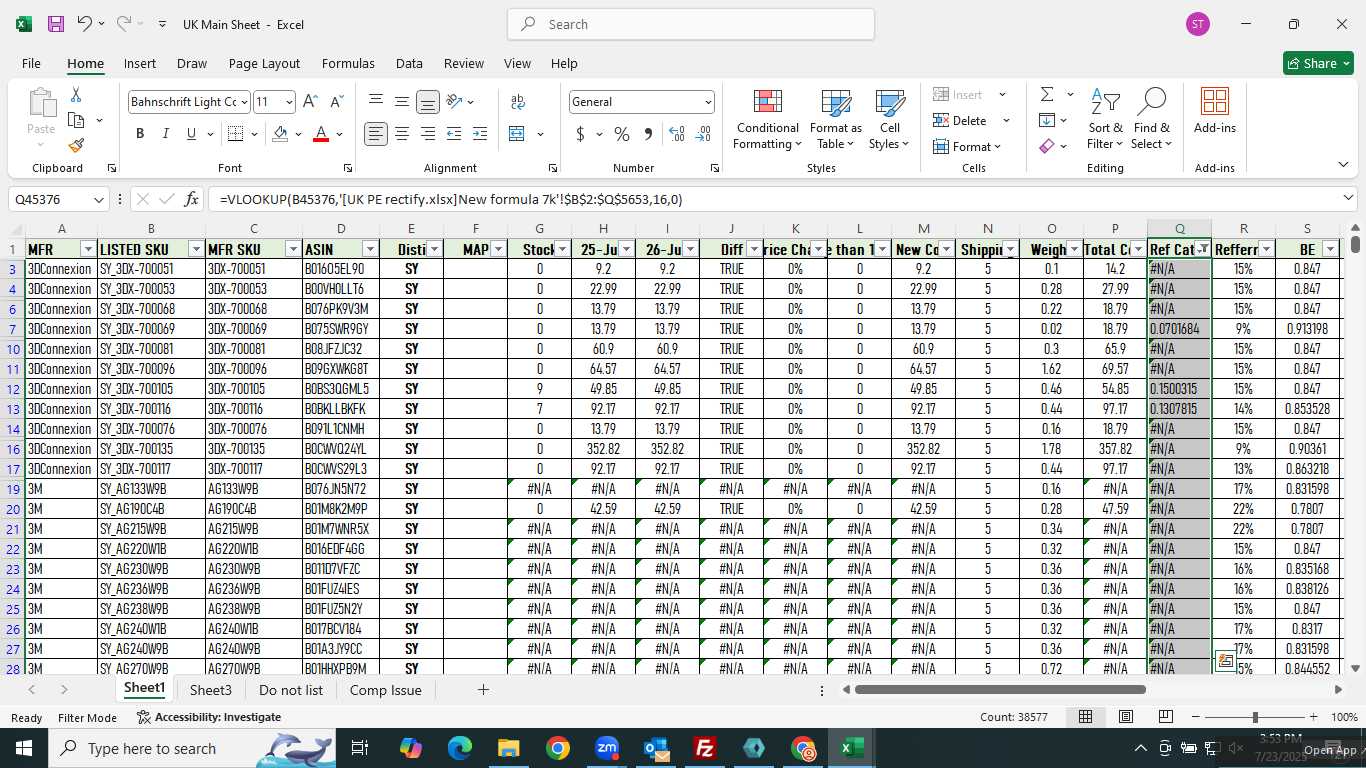Open Ref Cat column active filter dropdown
The width and height of the screenshot is (1366, 768).
click(1203, 249)
